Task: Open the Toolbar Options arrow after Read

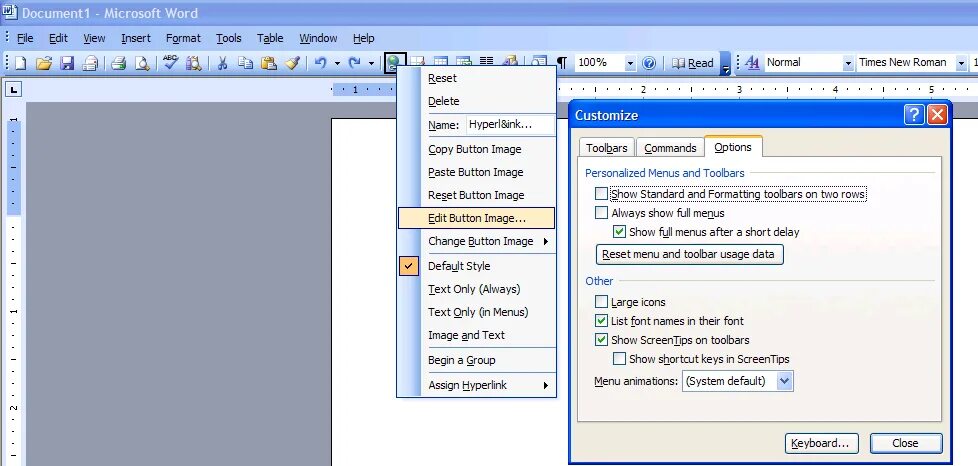Action: point(725,62)
